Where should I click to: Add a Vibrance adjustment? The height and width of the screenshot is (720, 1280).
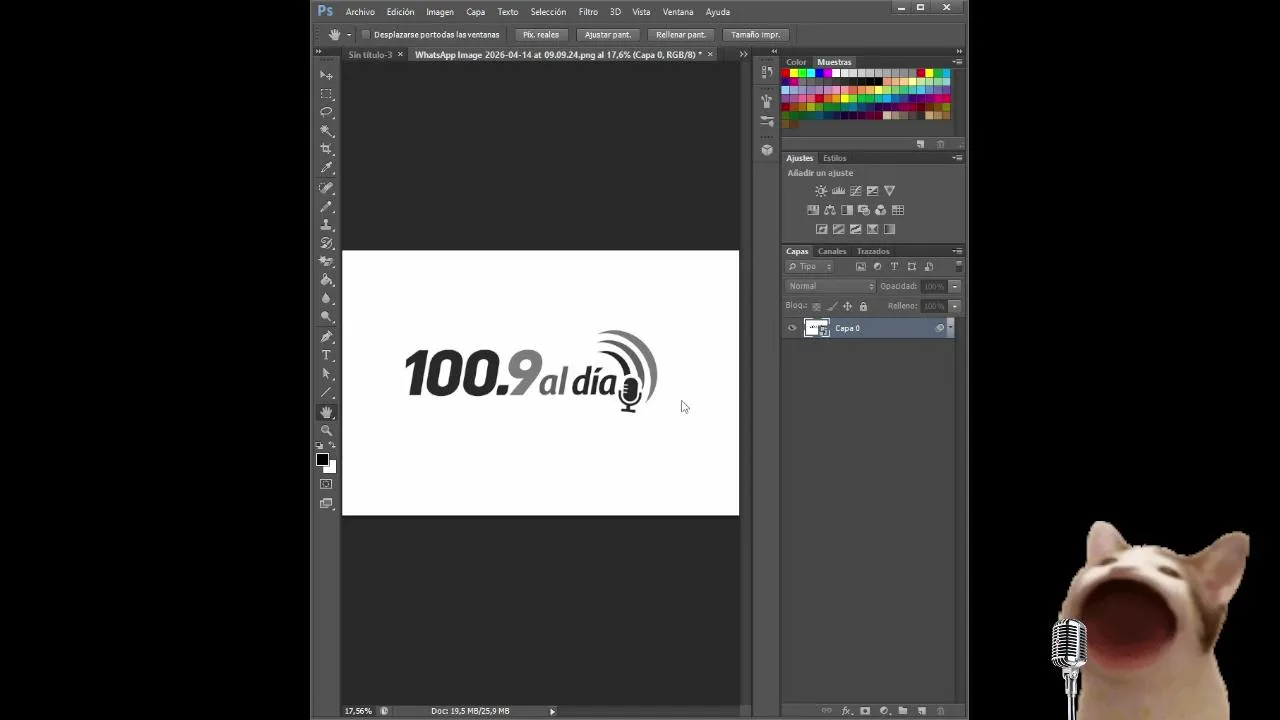click(x=889, y=191)
